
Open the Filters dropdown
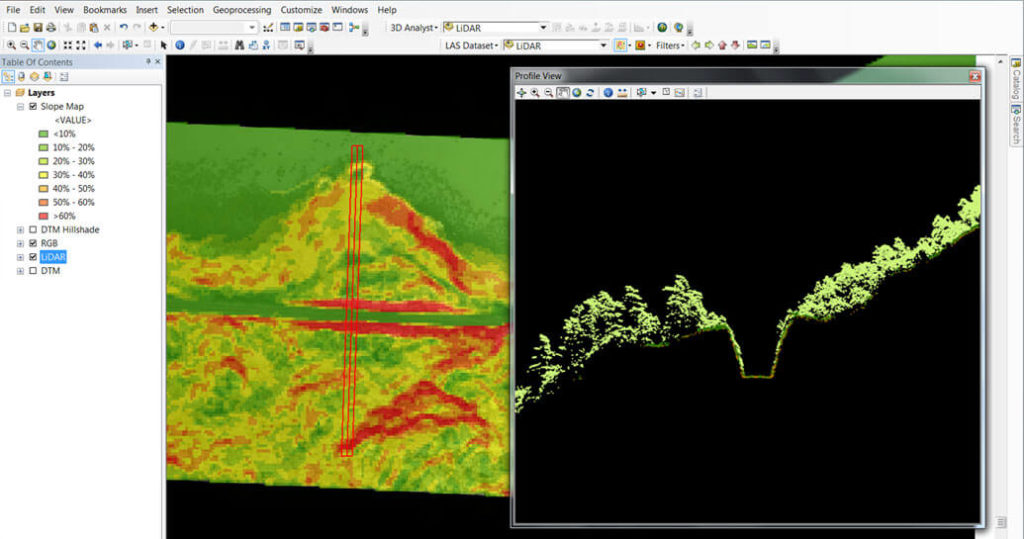coord(670,46)
